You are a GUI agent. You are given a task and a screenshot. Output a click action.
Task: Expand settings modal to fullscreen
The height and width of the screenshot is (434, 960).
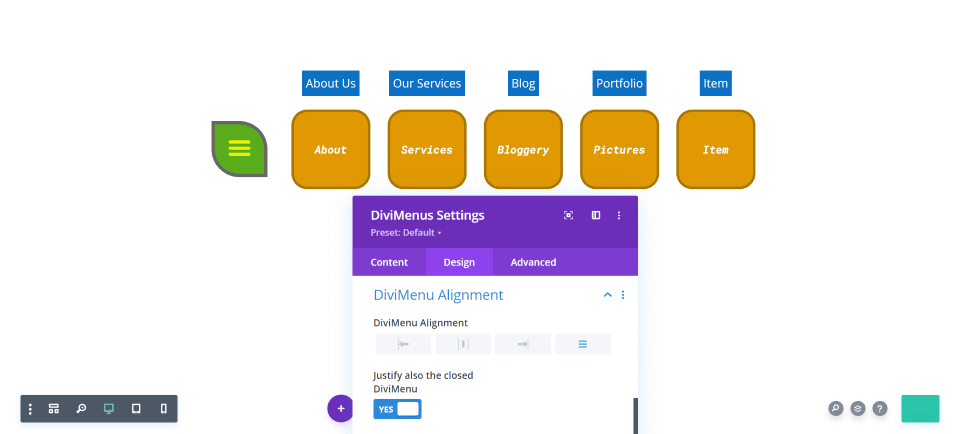point(568,215)
